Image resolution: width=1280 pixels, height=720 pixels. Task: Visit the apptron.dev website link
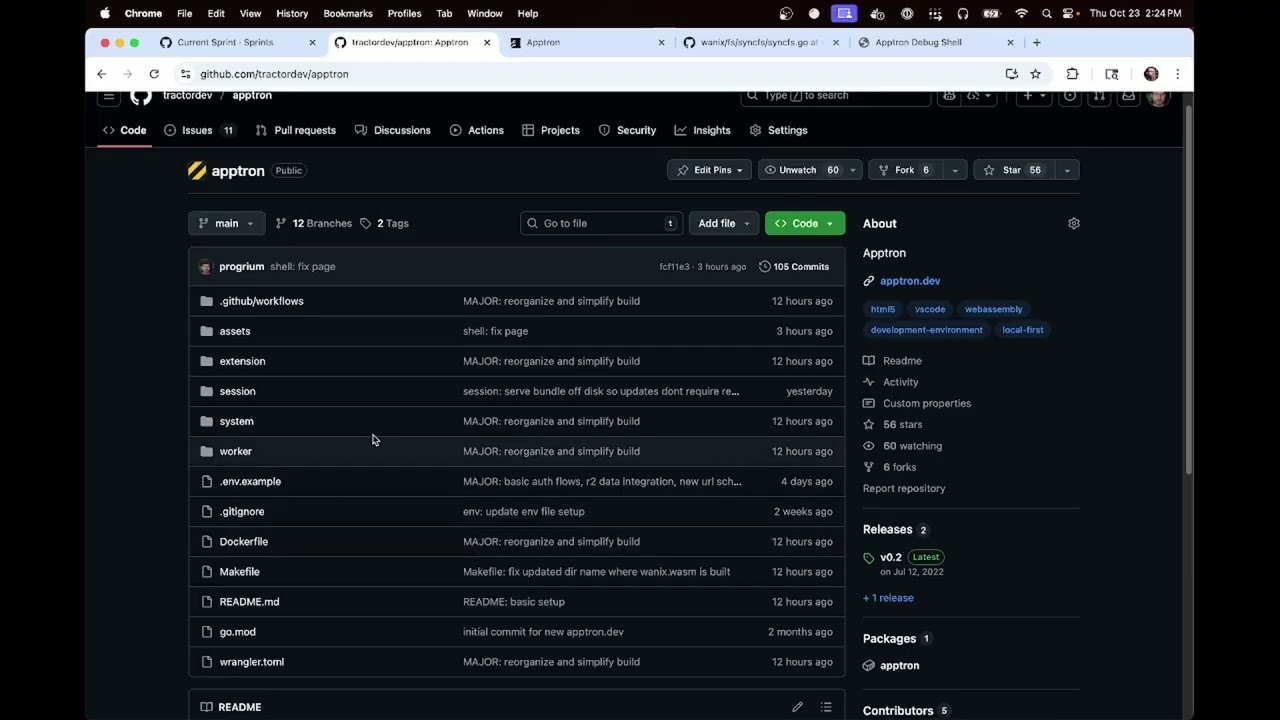(x=910, y=281)
